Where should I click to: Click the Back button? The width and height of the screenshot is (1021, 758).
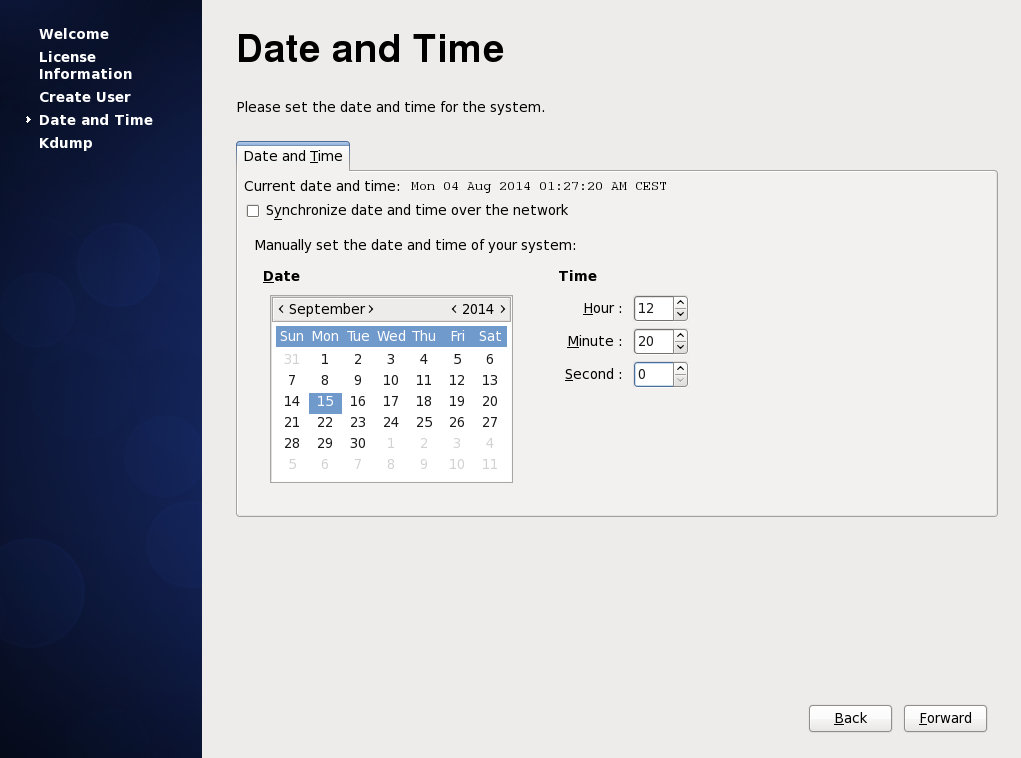tap(849, 718)
